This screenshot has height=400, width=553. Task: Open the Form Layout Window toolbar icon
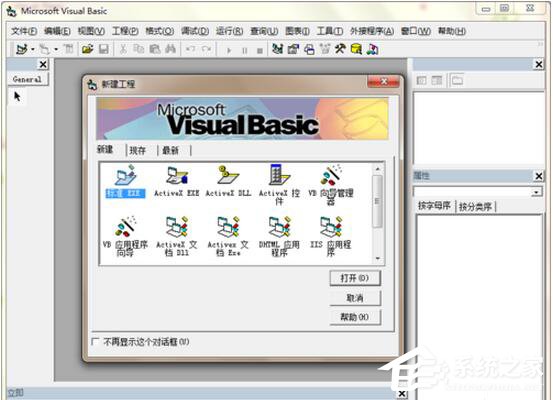[309, 49]
